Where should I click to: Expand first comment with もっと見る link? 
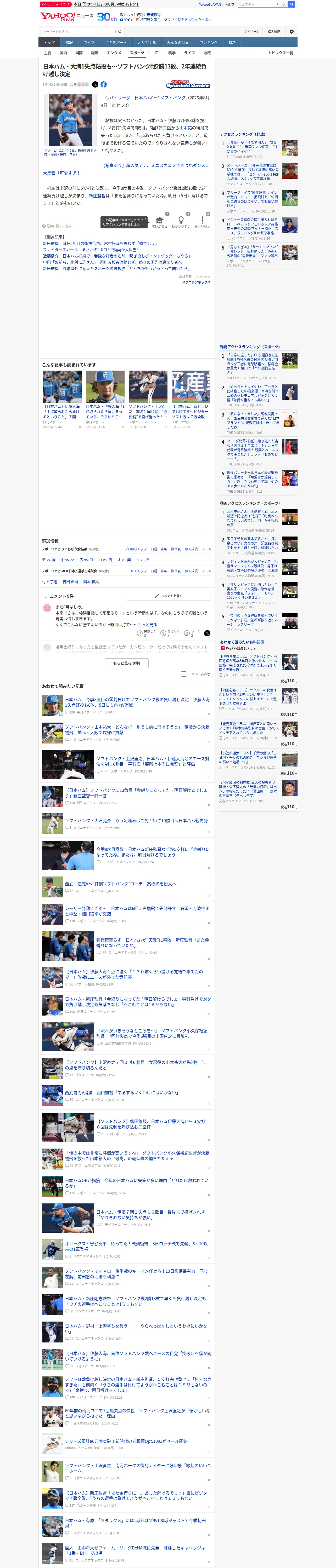(x=148, y=625)
